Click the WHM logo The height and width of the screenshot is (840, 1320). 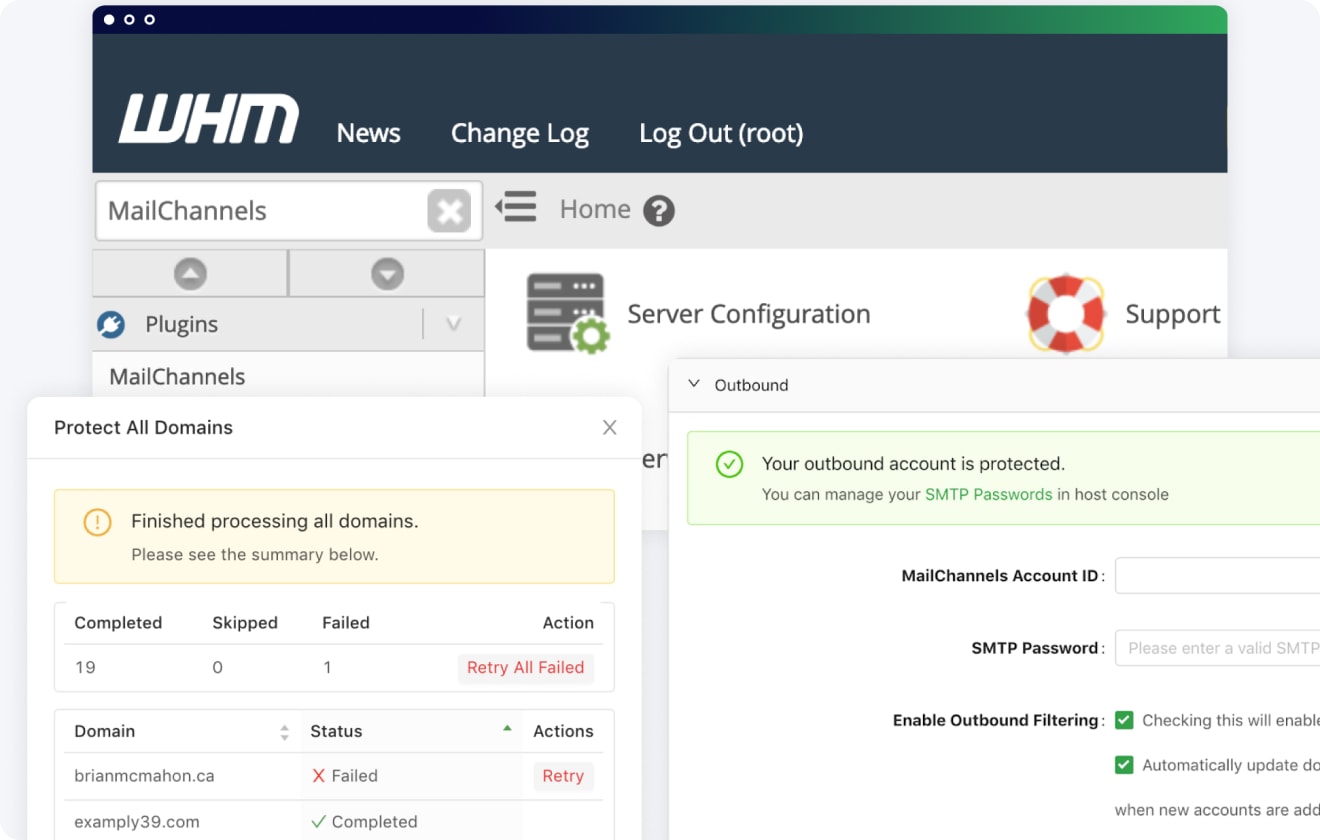coord(209,119)
